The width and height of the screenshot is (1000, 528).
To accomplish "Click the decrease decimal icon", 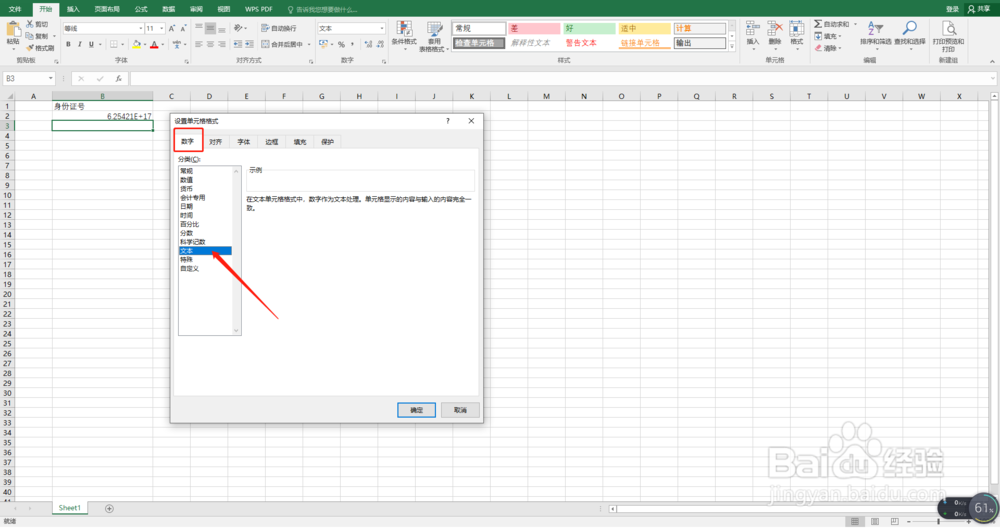I will 380,44.
